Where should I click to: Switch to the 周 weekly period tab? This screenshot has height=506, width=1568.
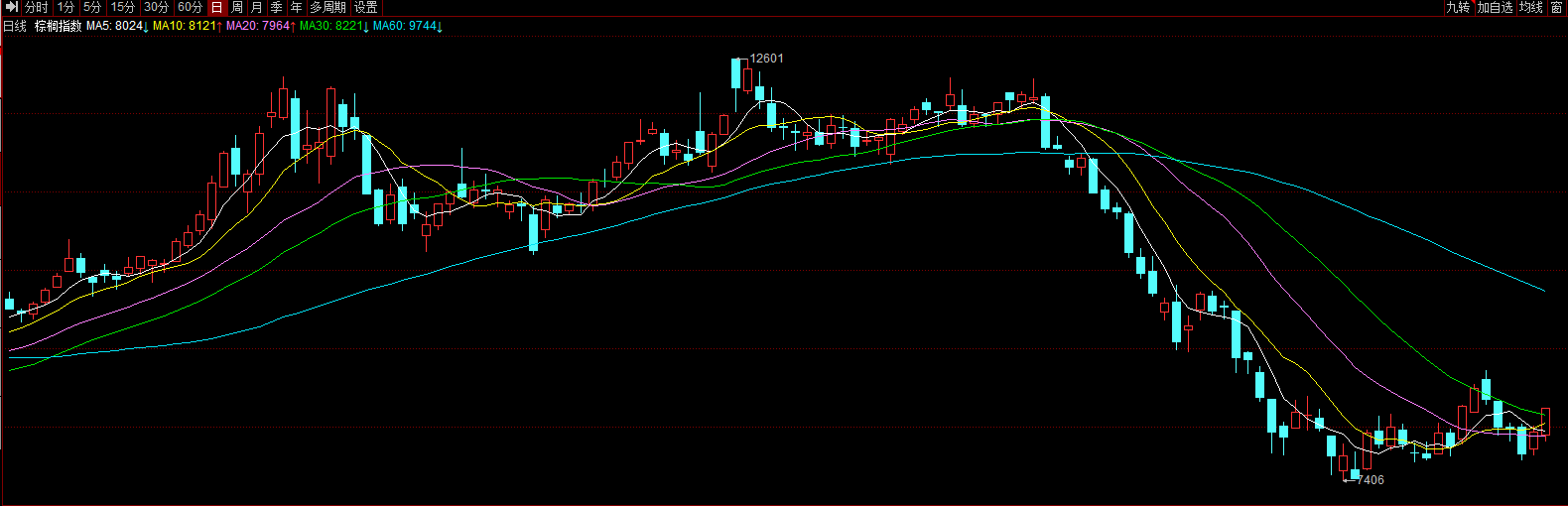[x=237, y=7]
